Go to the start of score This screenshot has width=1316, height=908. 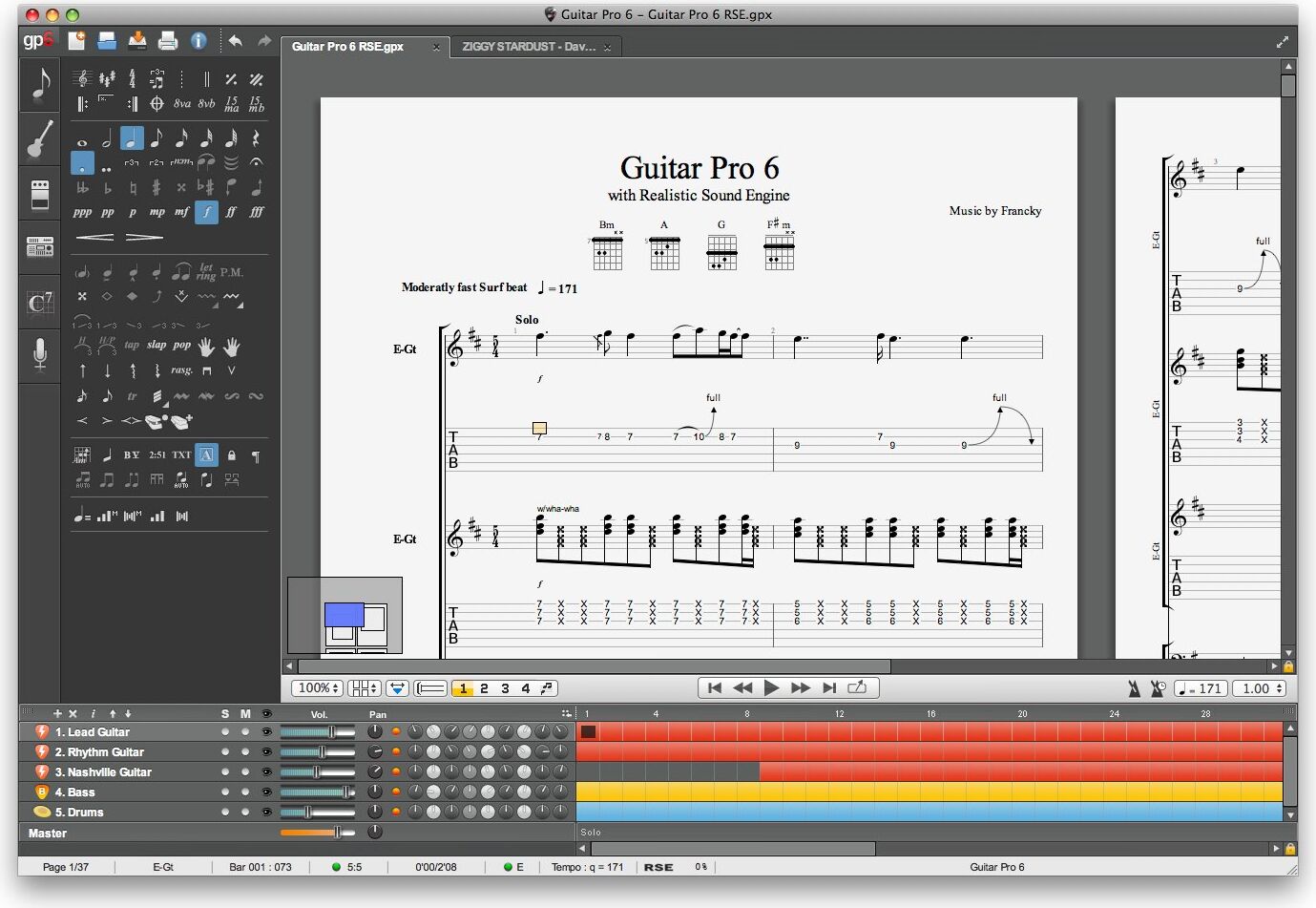pos(714,687)
